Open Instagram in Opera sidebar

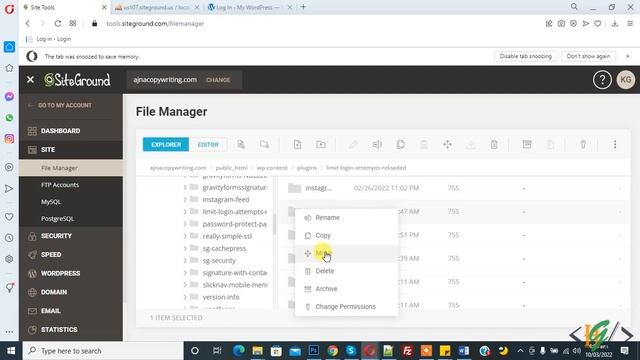[x=9, y=139]
